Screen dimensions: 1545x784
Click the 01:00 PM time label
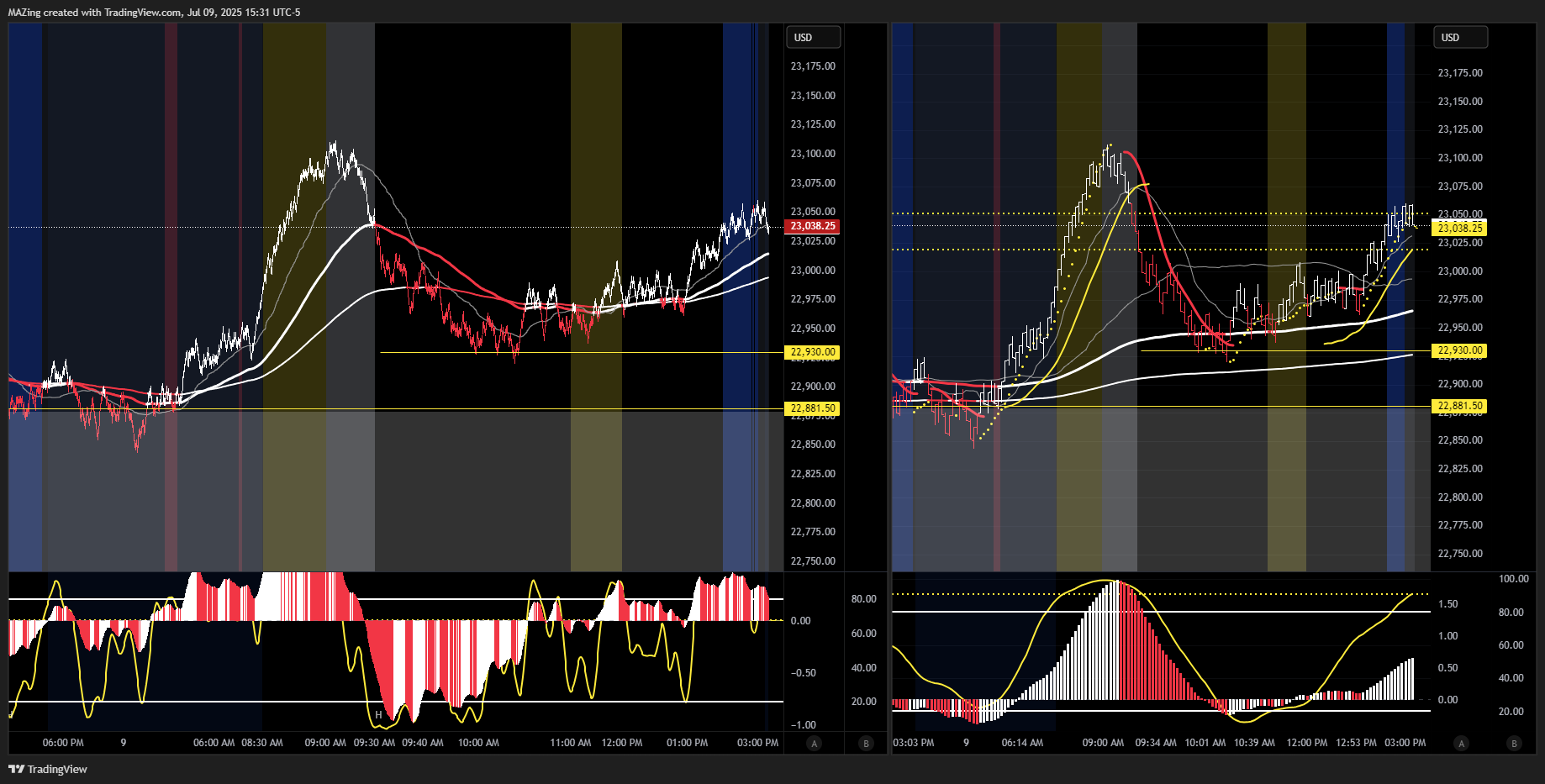(687, 743)
